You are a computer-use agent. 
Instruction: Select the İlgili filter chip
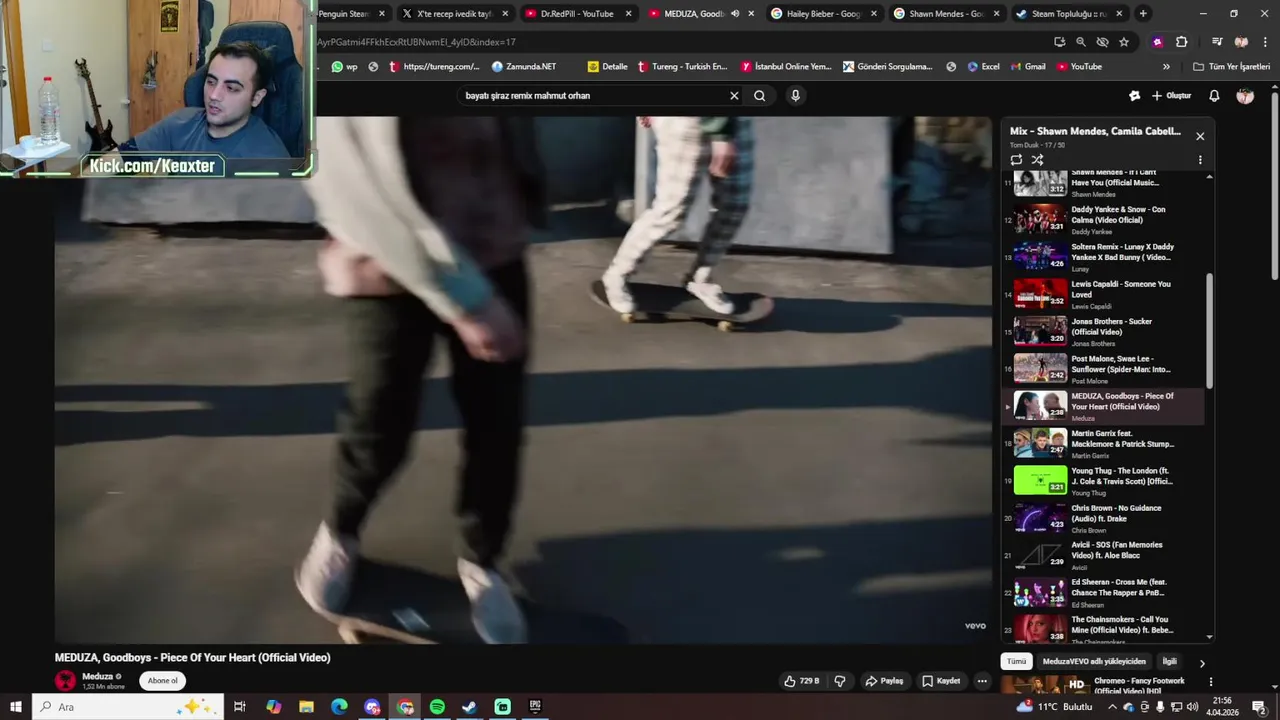1169,662
